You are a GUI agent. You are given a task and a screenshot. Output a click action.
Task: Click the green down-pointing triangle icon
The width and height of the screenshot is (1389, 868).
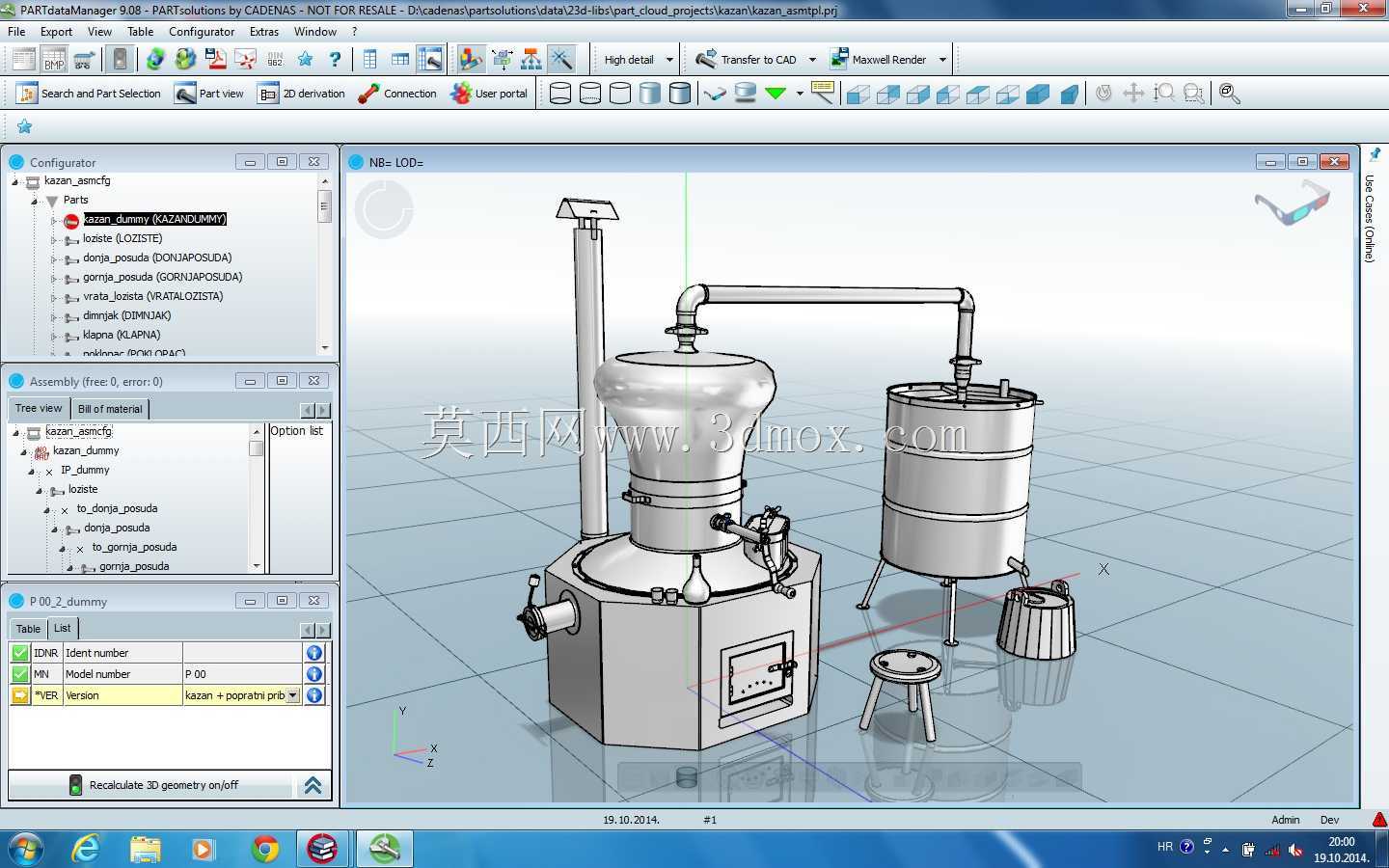coord(776,94)
